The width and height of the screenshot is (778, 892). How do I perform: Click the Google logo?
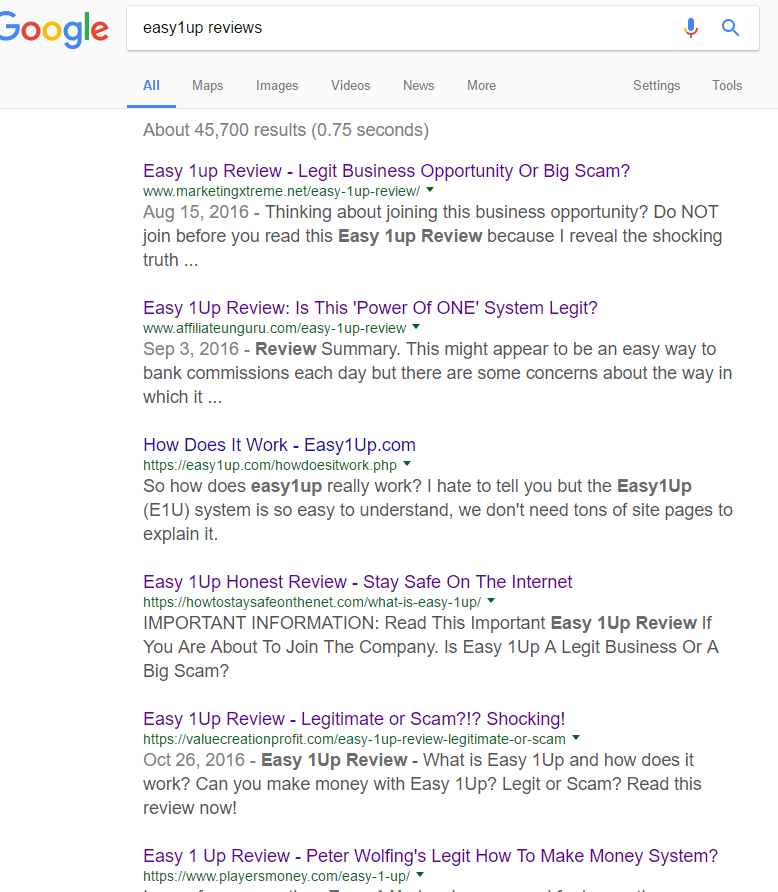(x=54, y=30)
